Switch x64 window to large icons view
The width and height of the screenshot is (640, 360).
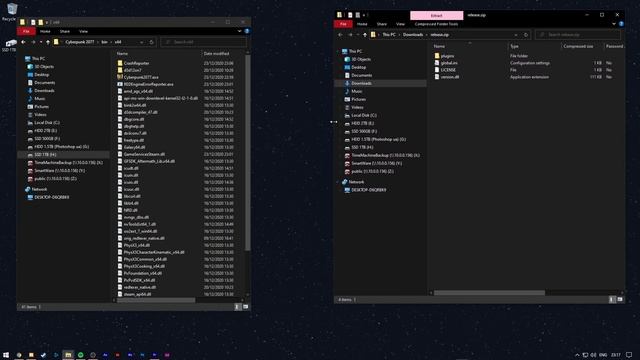tap(246, 307)
